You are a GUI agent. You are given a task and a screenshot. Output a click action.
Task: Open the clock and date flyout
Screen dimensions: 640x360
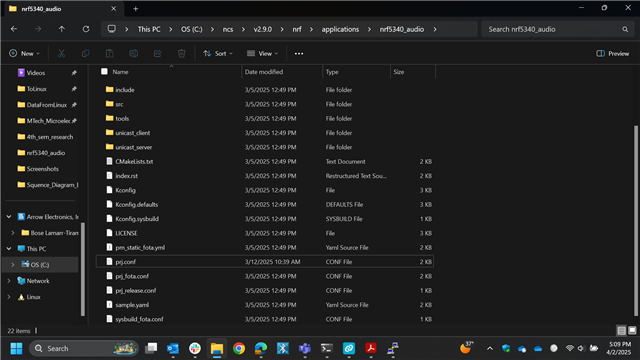(x=618, y=349)
